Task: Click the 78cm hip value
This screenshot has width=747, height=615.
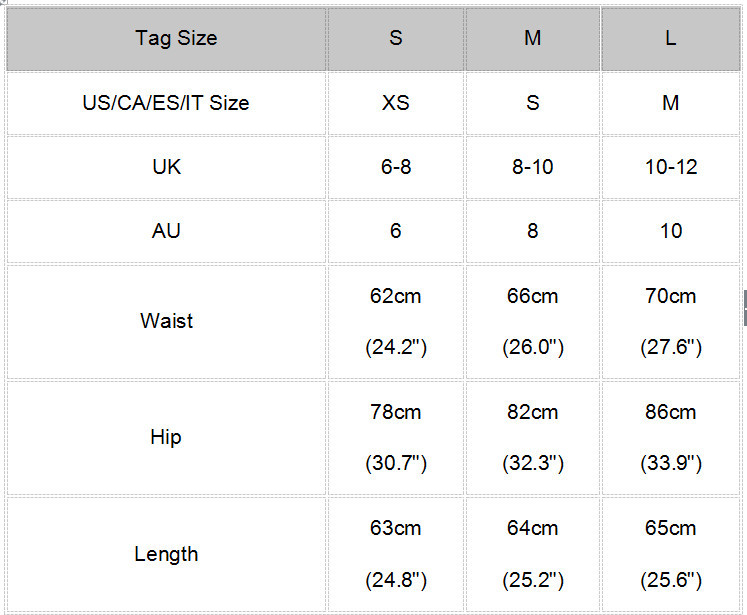Action: (396, 412)
